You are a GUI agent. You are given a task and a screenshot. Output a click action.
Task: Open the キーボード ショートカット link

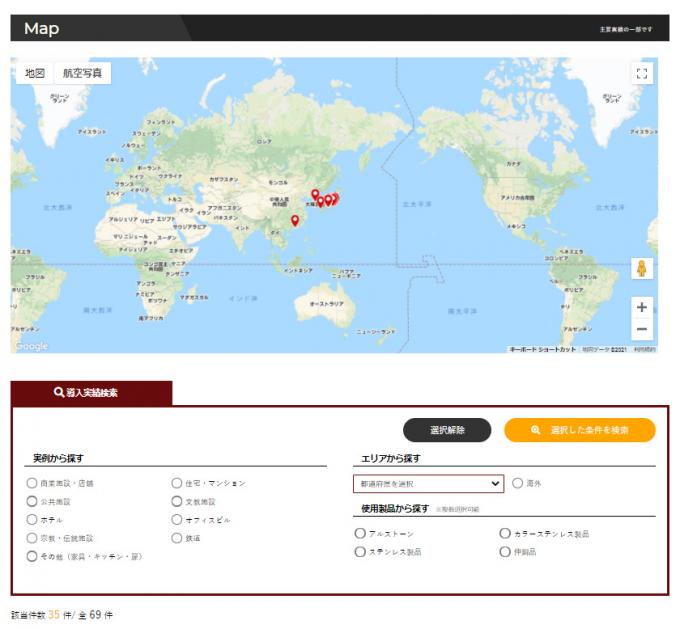point(543,349)
